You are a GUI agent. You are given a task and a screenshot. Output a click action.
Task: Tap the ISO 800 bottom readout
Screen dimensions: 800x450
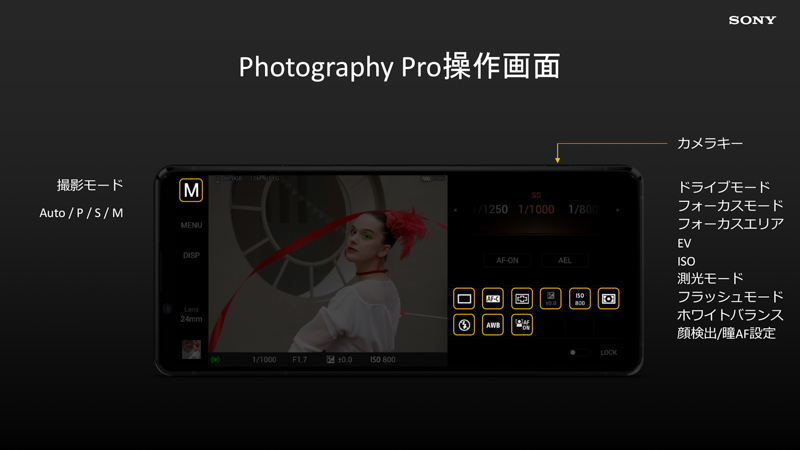tap(383, 360)
